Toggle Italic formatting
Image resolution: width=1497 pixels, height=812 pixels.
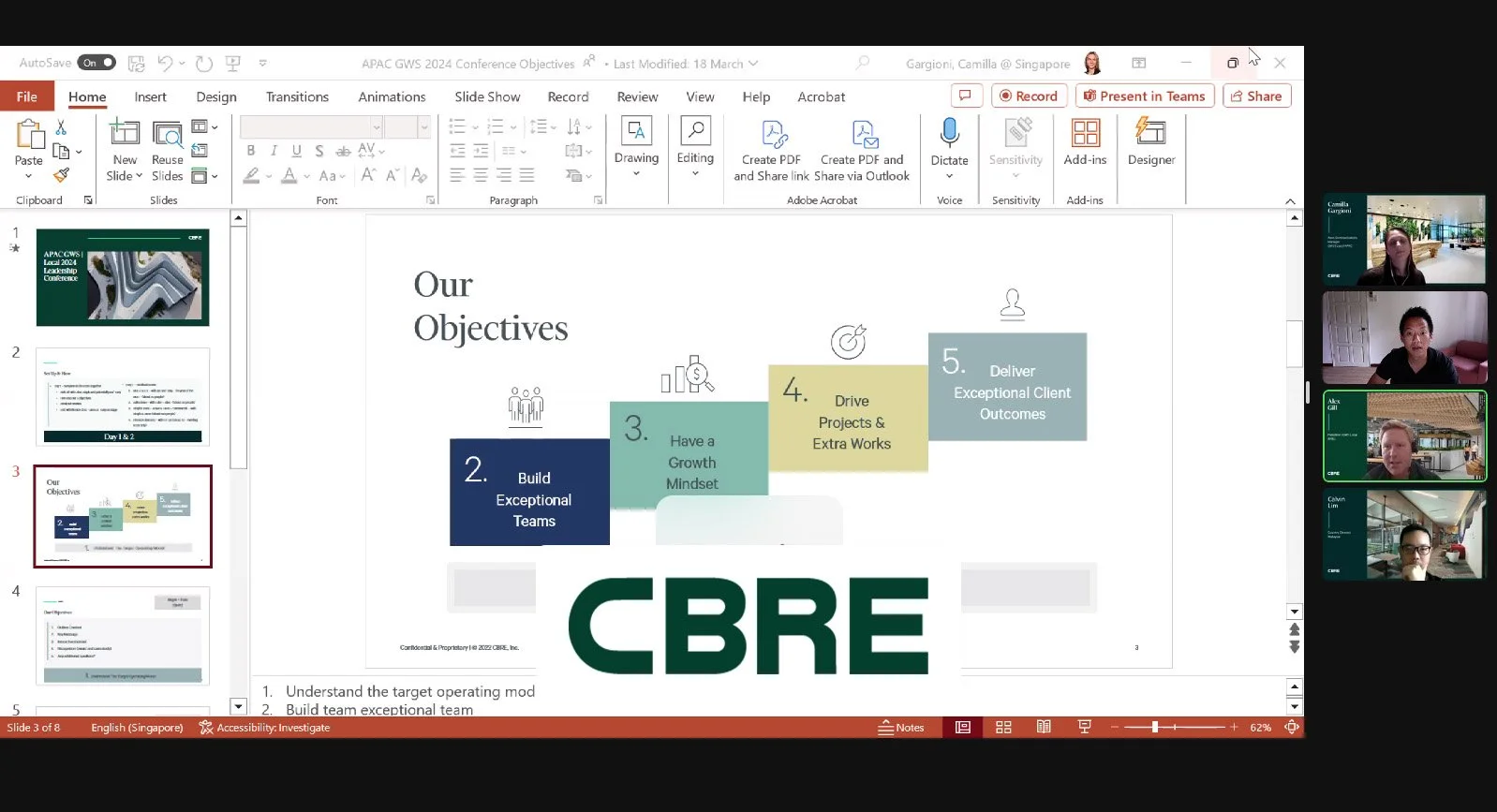point(274,151)
